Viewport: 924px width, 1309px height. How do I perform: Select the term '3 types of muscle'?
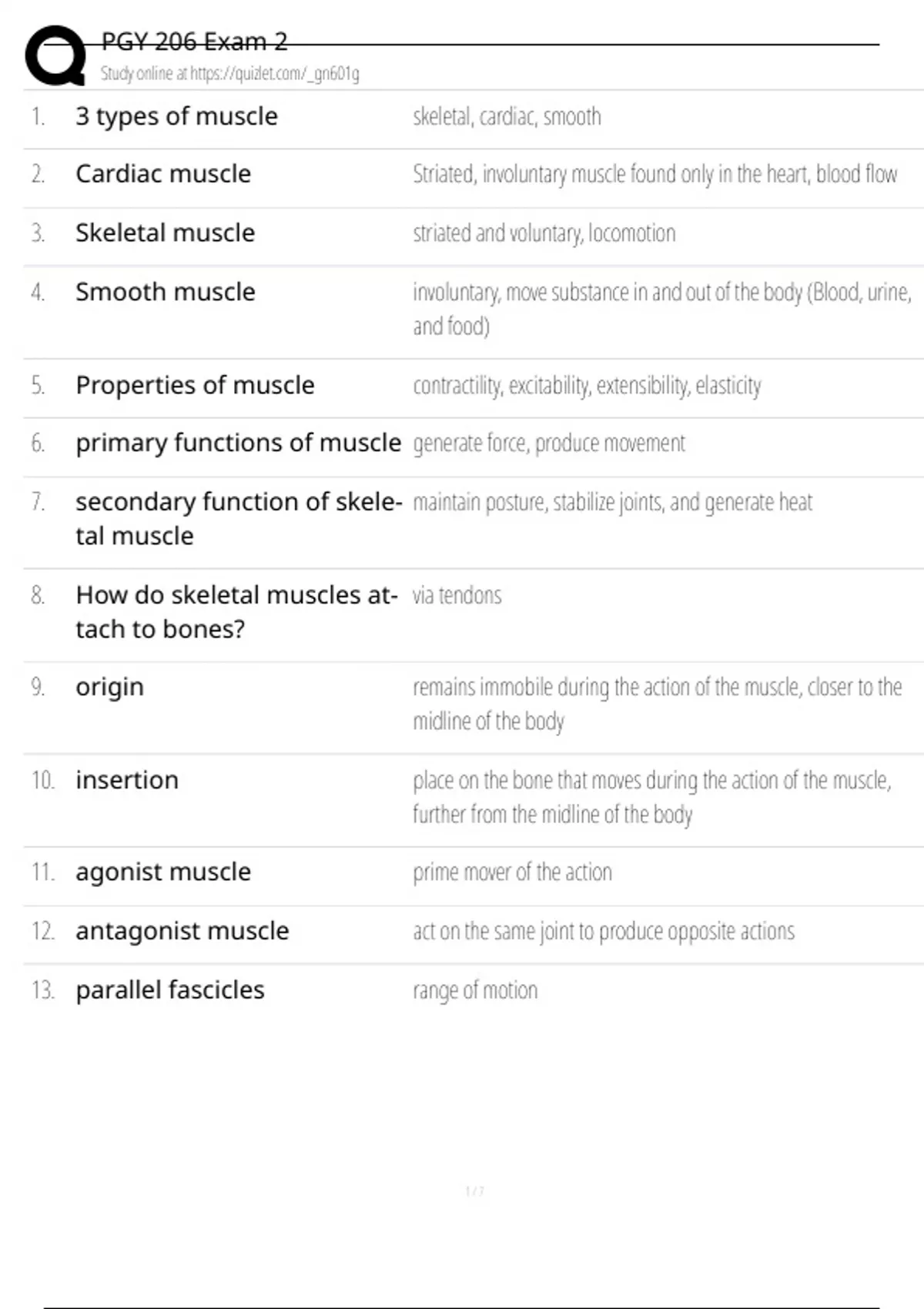(x=176, y=116)
